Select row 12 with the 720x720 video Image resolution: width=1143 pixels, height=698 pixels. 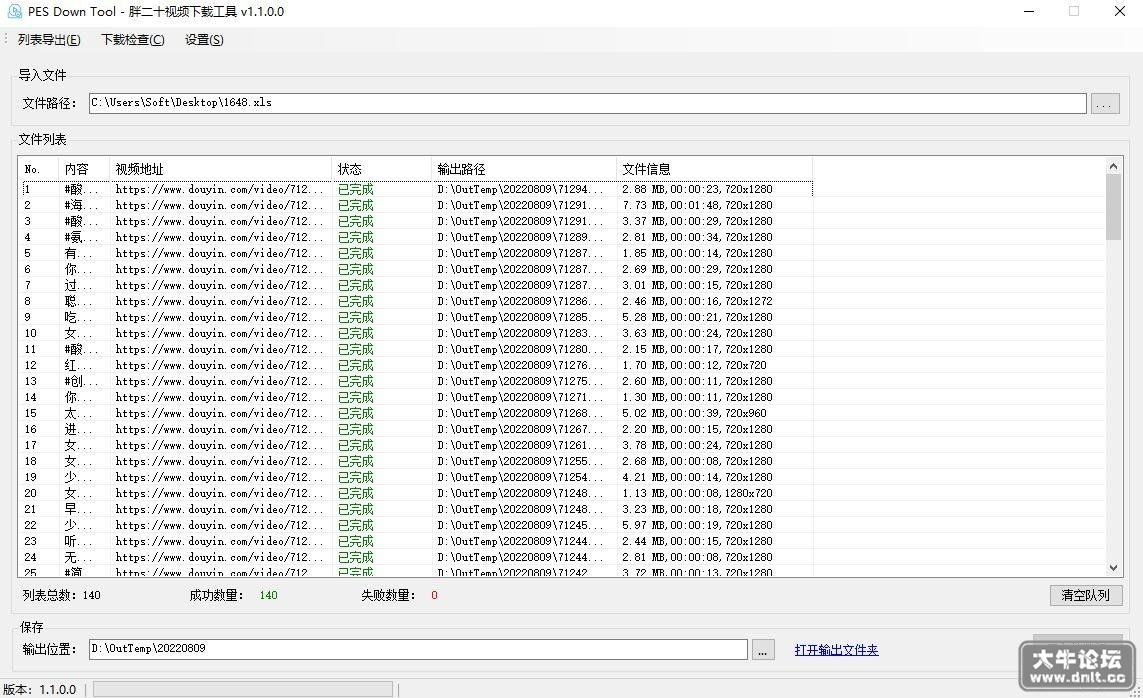(x=417, y=366)
